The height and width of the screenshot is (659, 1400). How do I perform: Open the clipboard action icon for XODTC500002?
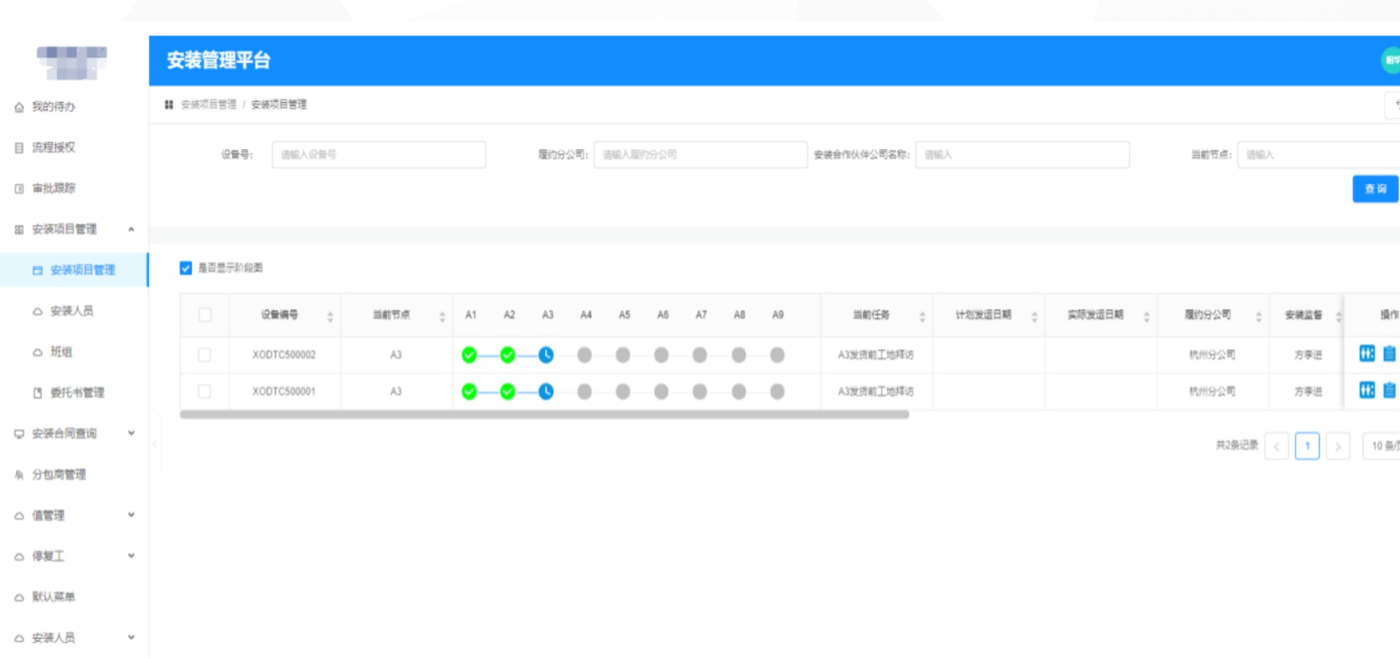click(1389, 354)
